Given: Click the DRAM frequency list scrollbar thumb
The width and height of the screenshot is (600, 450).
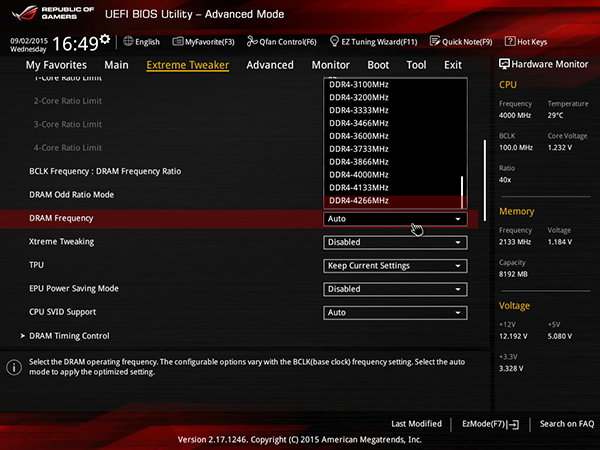Looking at the screenshot, I should 462,192.
